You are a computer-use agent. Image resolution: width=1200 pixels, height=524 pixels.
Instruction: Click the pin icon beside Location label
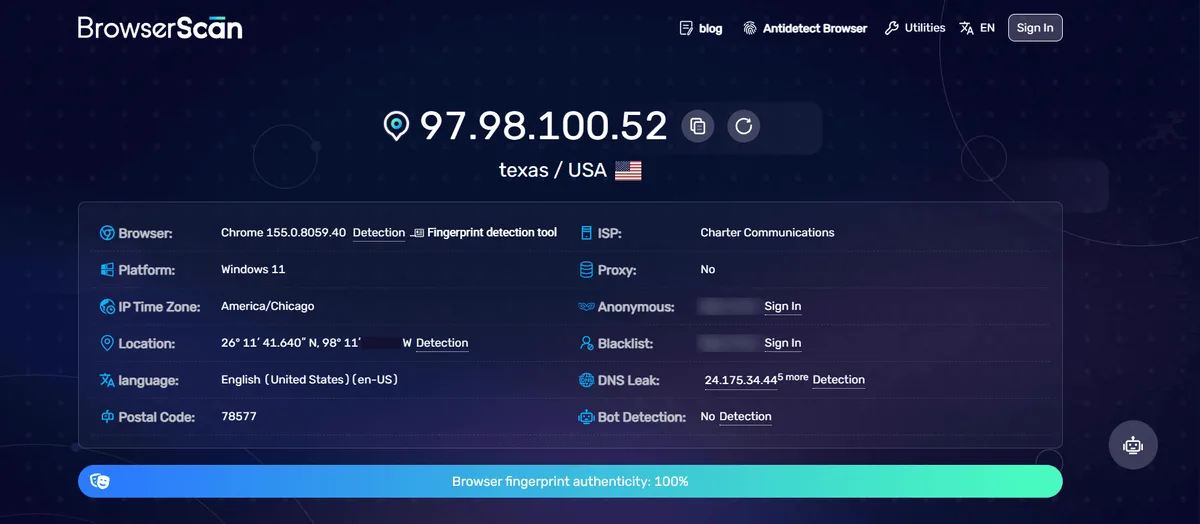tap(107, 343)
